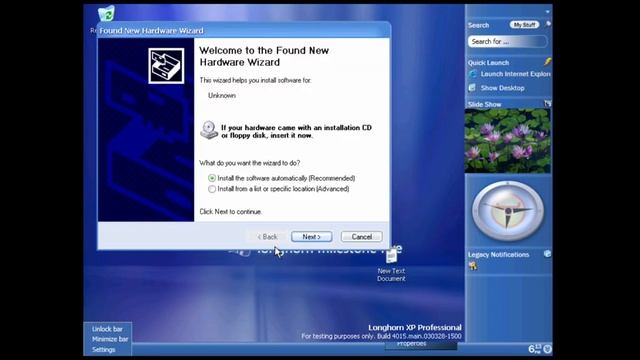Click the Slide Show tile options icon
This screenshot has height=360, width=640.
pyautogui.click(x=547, y=104)
